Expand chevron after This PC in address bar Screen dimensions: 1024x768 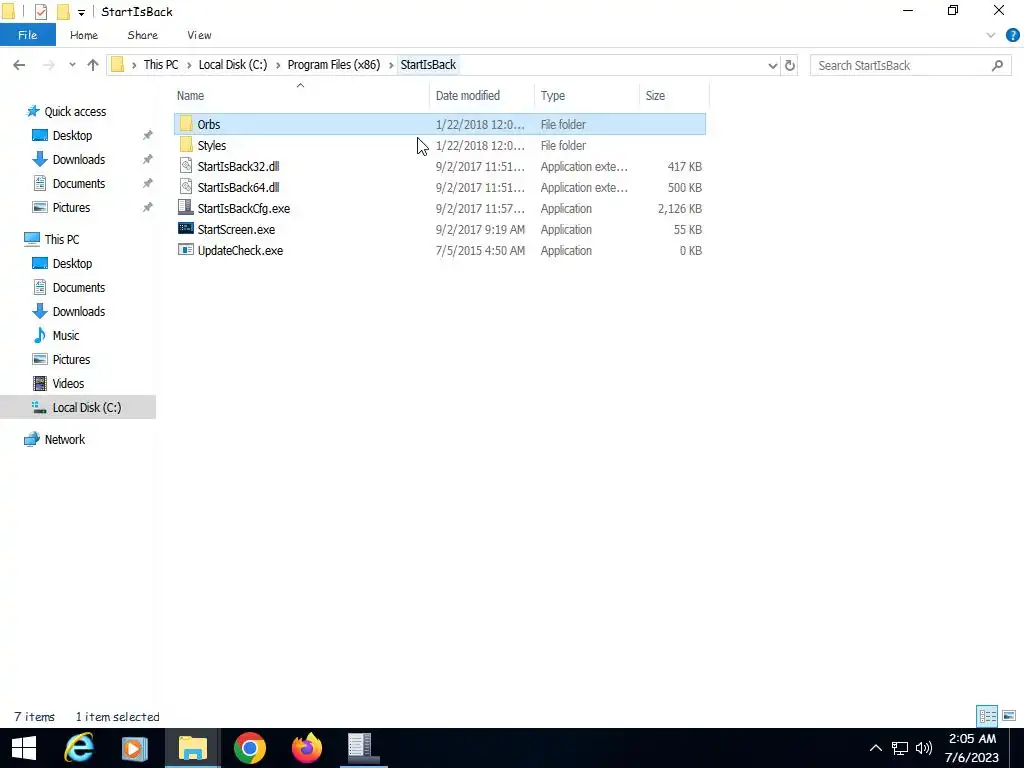pyautogui.click(x=189, y=65)
